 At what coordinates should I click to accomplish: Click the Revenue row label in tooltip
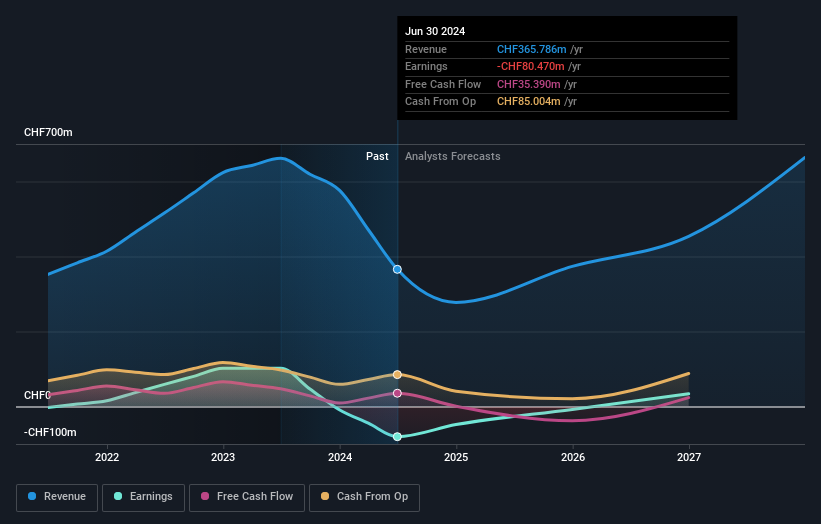click(426, 49)
